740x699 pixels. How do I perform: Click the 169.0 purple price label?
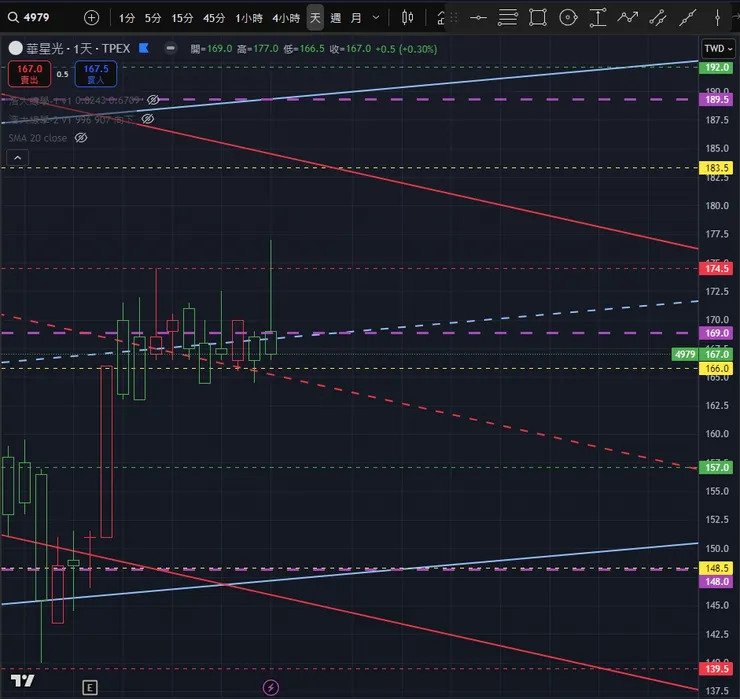point(716,333)
